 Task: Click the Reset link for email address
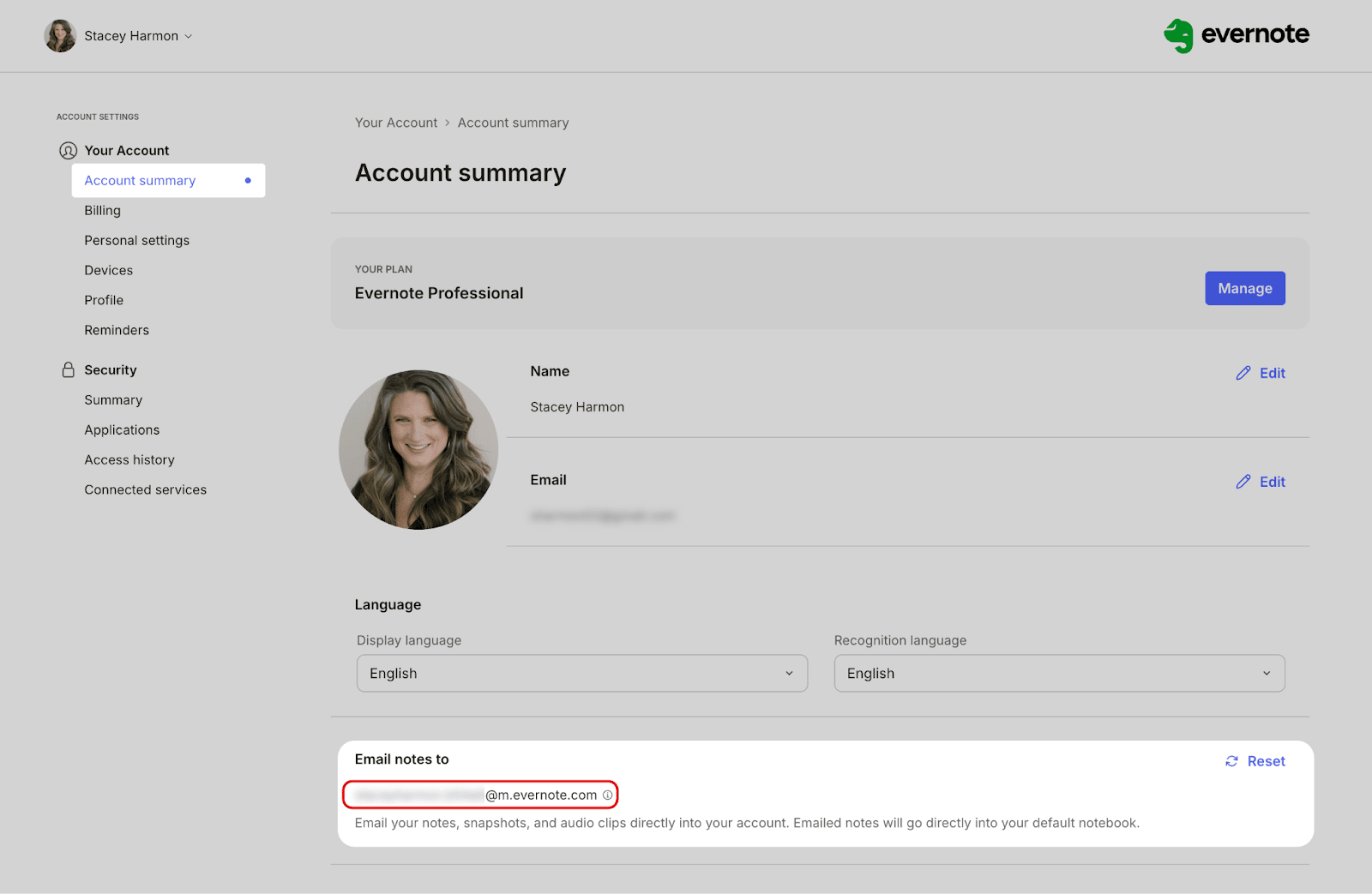coord(1266,761)
